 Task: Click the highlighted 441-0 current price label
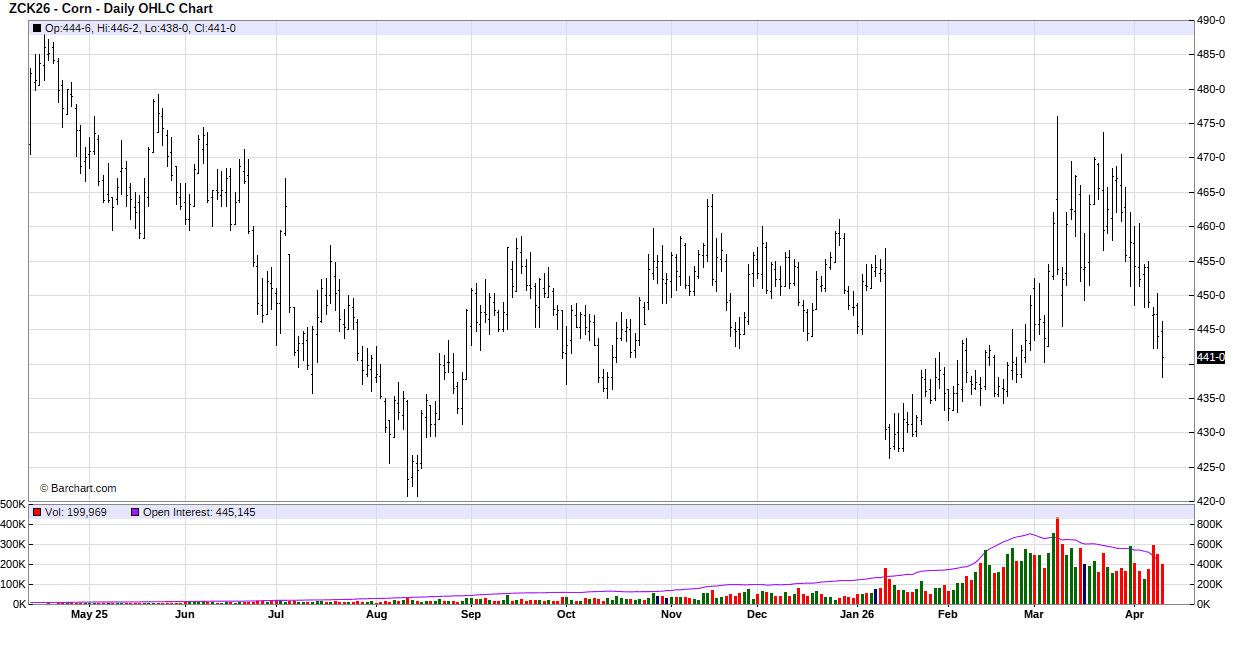1211,357
